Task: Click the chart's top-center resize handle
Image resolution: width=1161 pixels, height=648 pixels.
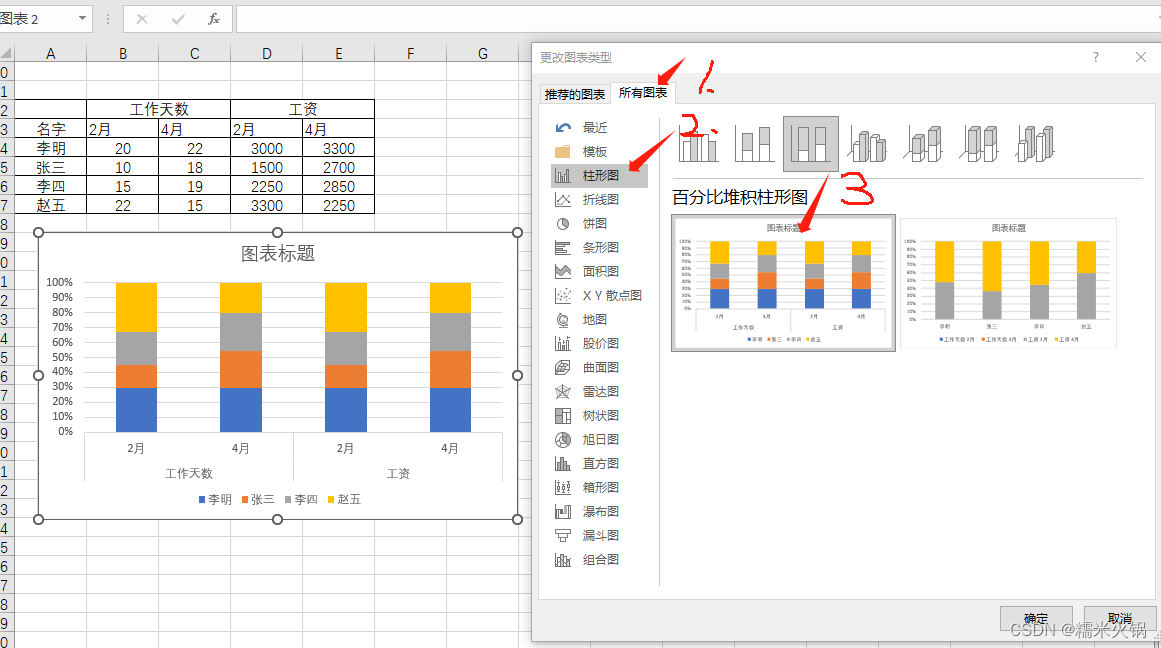Action: click(278, 233)
